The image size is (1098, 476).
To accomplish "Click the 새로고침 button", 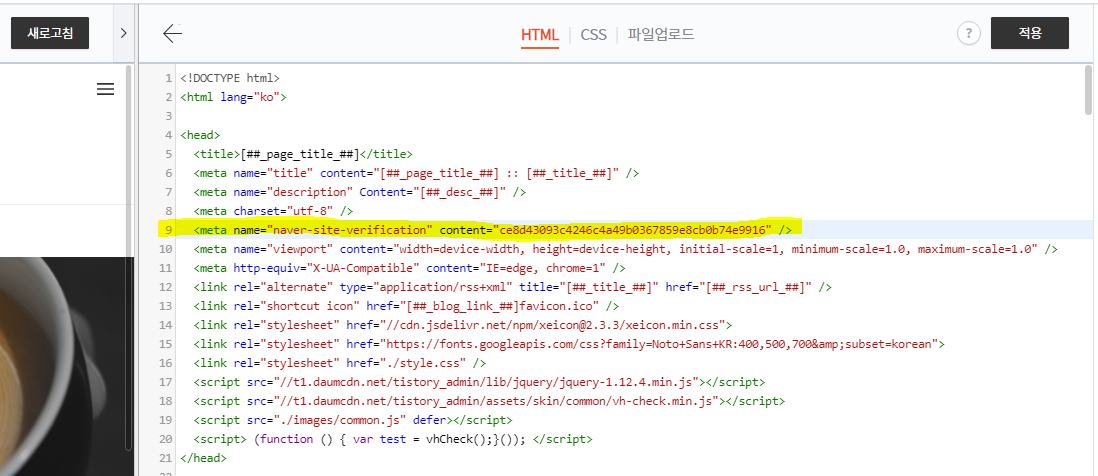I will [50, 33].
